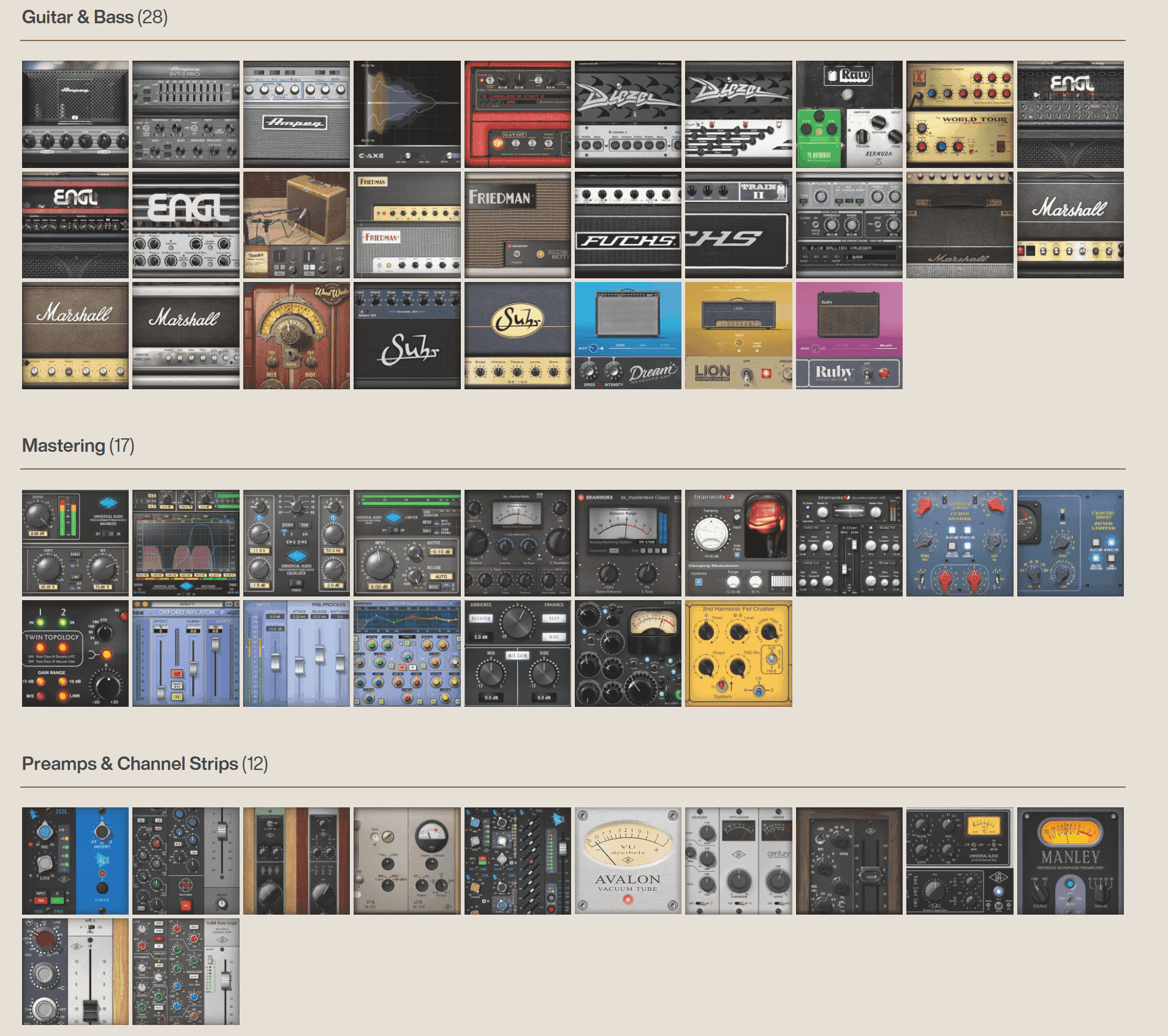Open the yellow 2nd Harmonic Fet Crusher

click(738, 653)
